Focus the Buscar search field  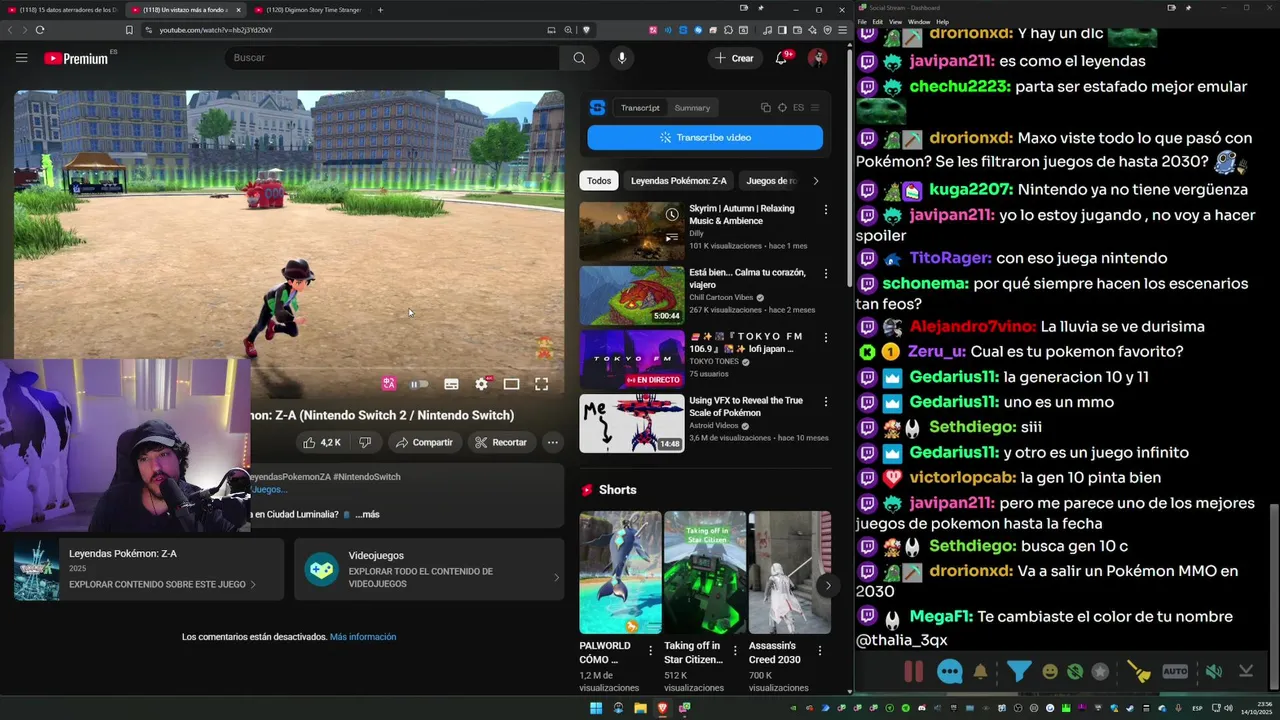(x=391, y=58)
